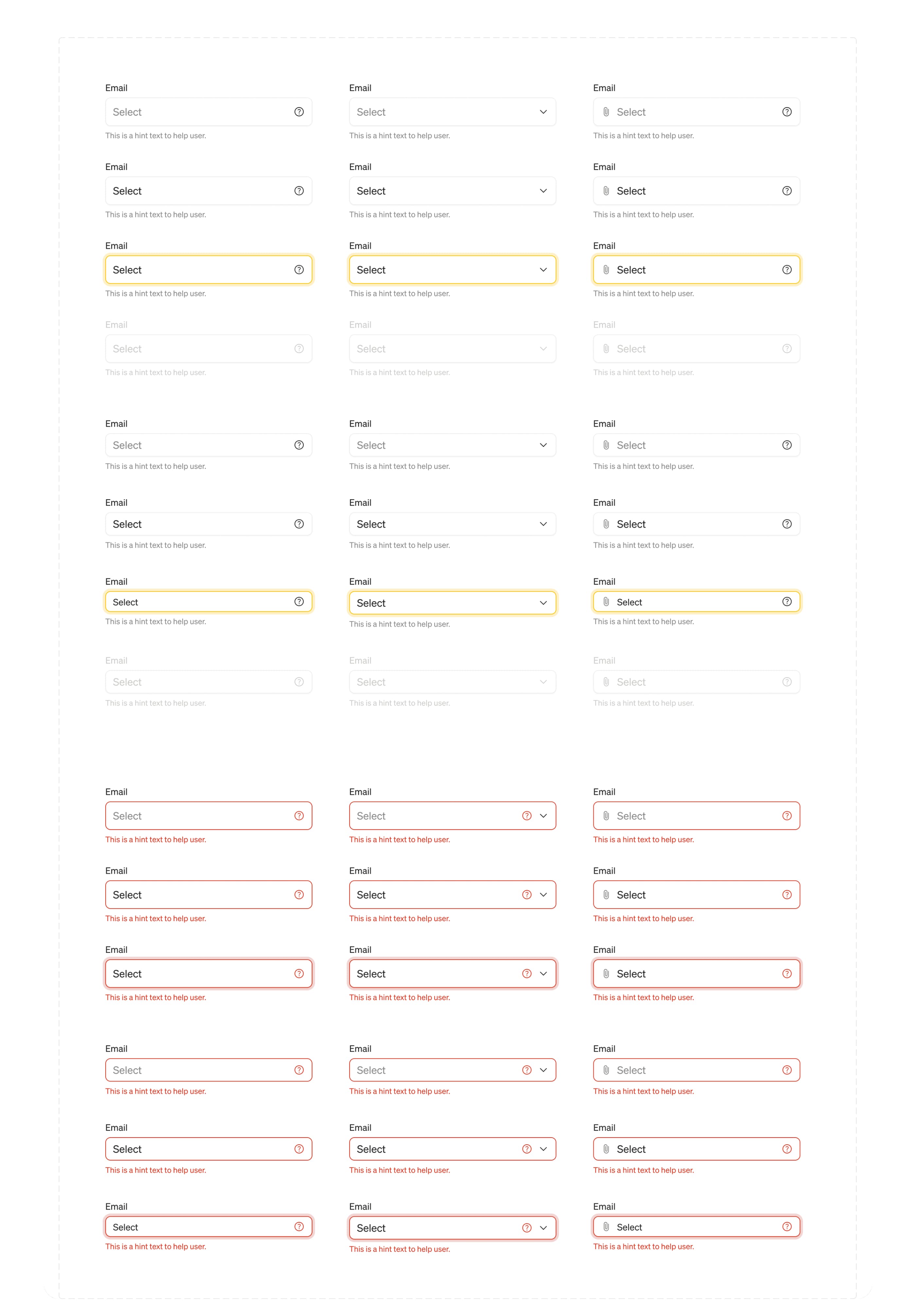
Task: Click the Select placeholder in the top-left Email field
Action: pyautogui.click(x=127, y=111)
